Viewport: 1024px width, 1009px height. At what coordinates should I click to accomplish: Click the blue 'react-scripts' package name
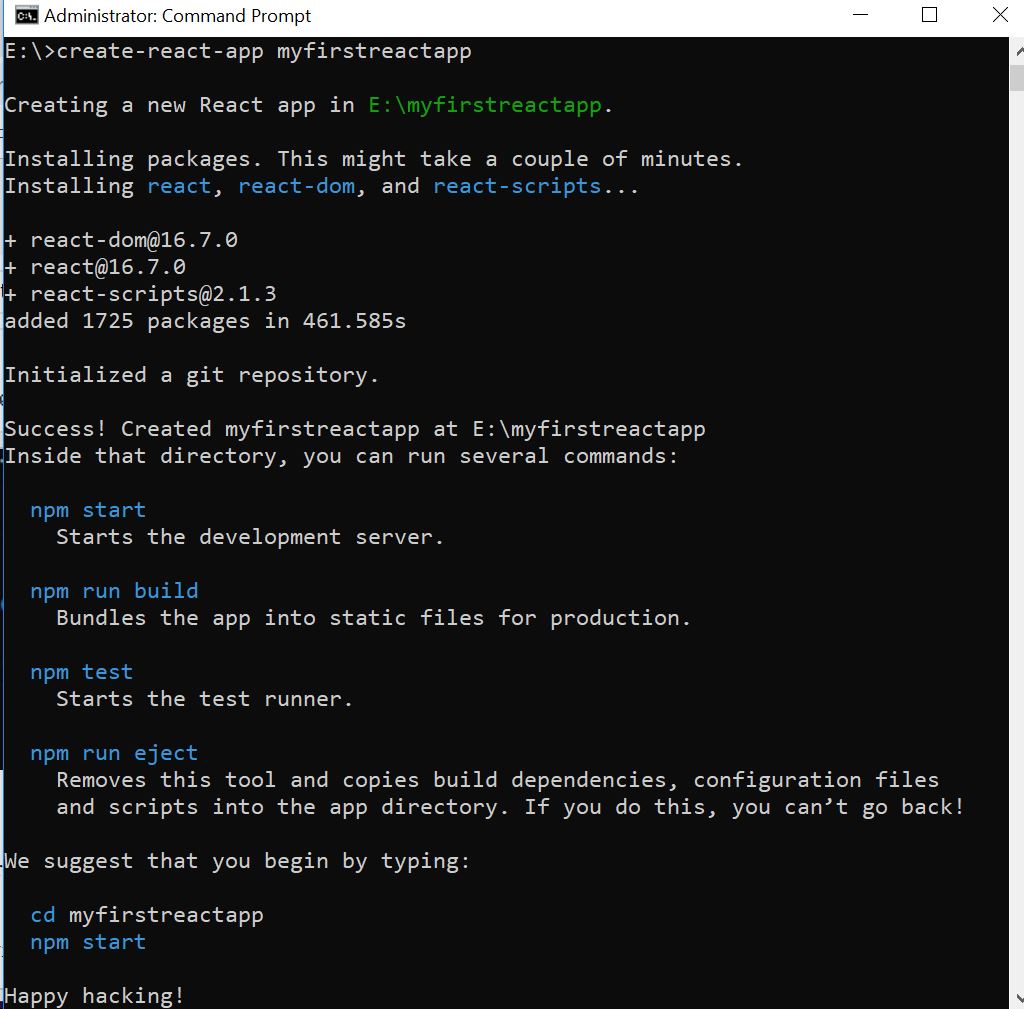pos(517,186)
